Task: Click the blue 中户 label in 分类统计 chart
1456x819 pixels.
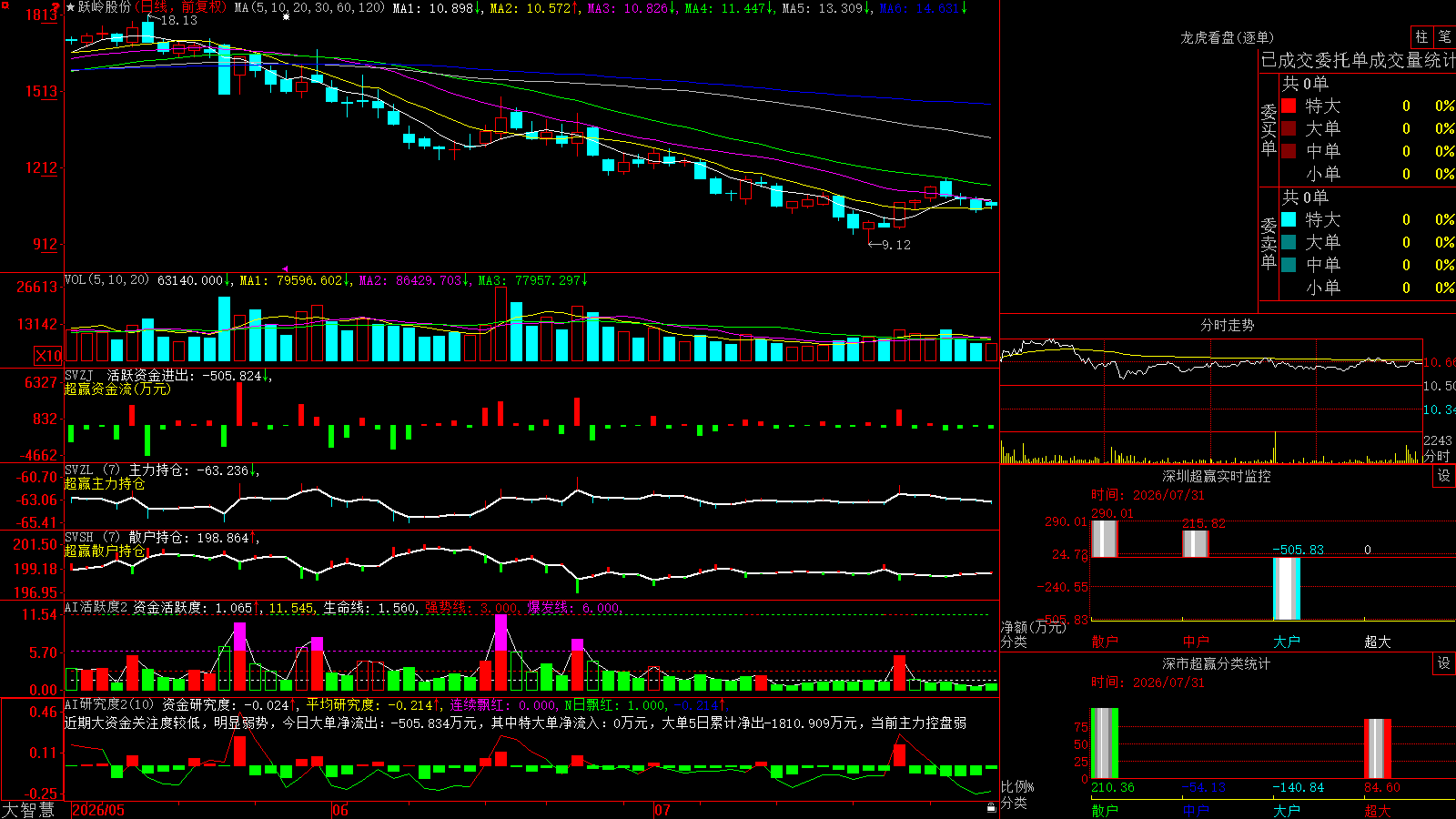Action: (1196, 810)
